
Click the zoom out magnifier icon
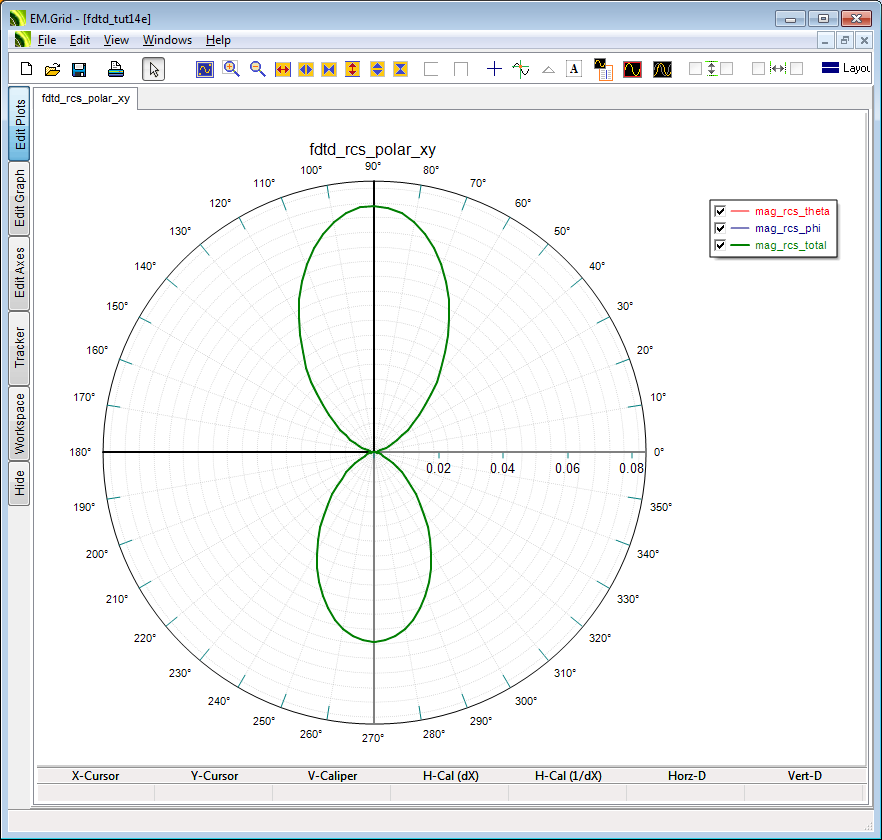tap(257, 69)
